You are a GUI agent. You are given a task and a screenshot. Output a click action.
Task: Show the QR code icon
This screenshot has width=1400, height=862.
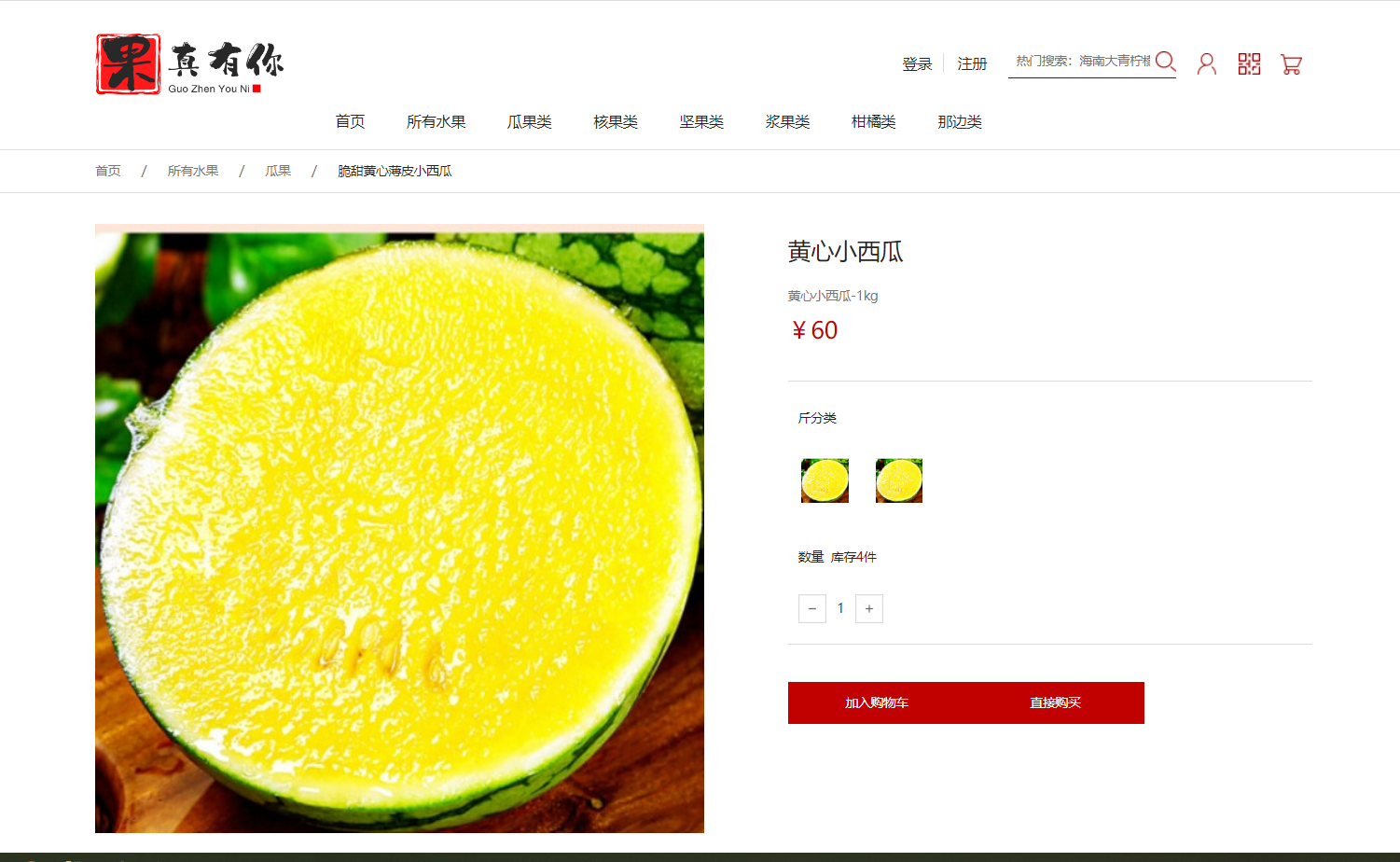click(x=1249, y=63)
